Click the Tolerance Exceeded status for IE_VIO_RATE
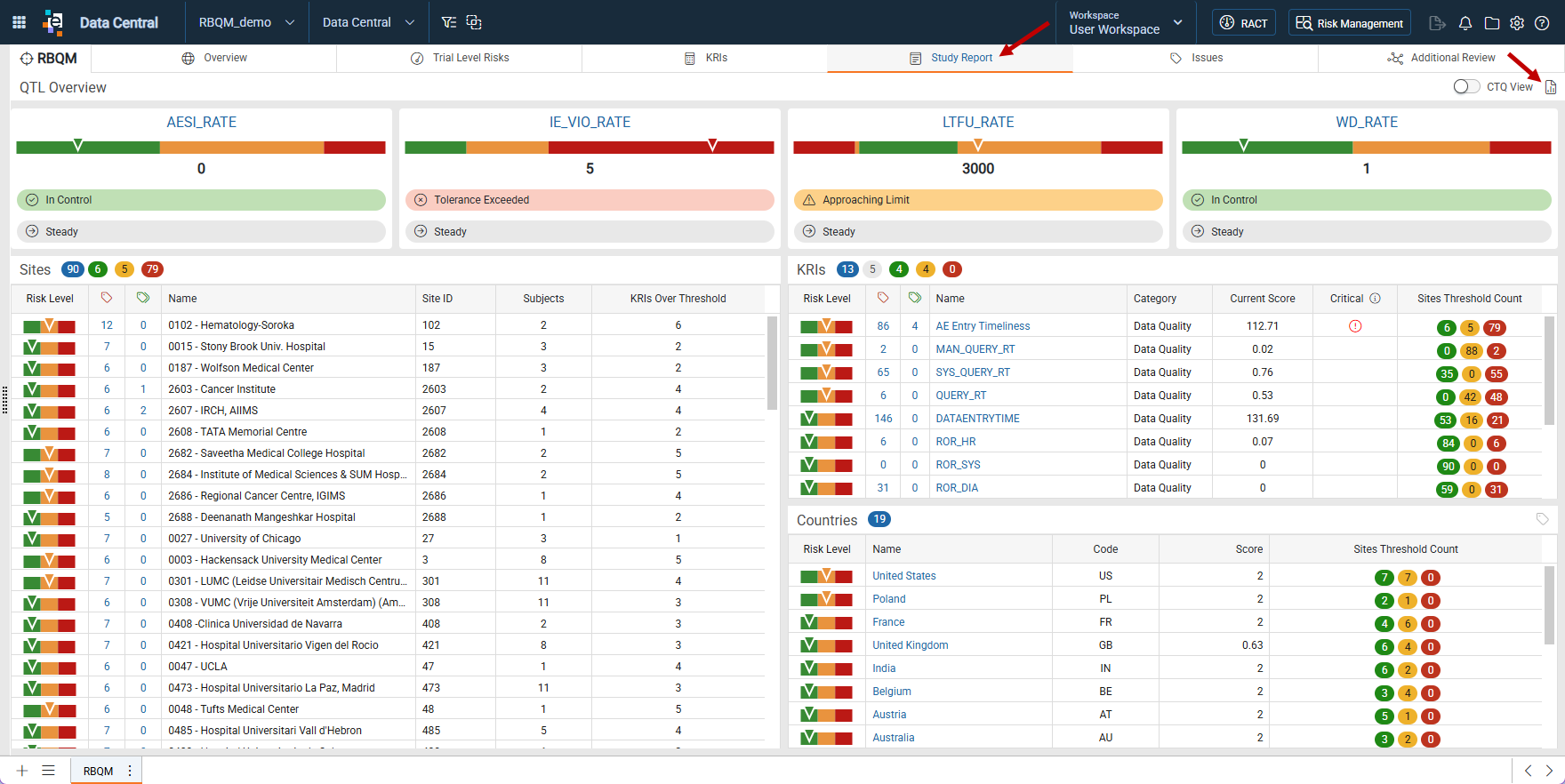The width and height of the screenshot is (1565, 784). tap(590, 200)
